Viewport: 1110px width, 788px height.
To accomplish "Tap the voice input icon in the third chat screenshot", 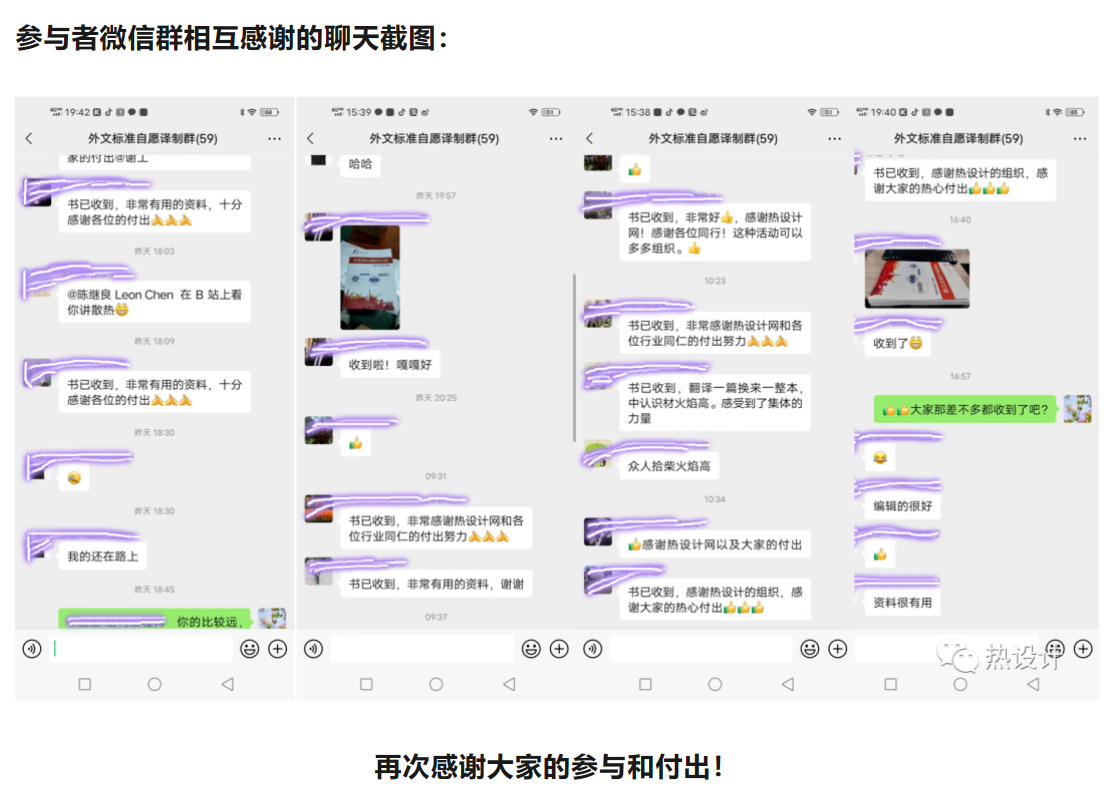I will (593, 649).
